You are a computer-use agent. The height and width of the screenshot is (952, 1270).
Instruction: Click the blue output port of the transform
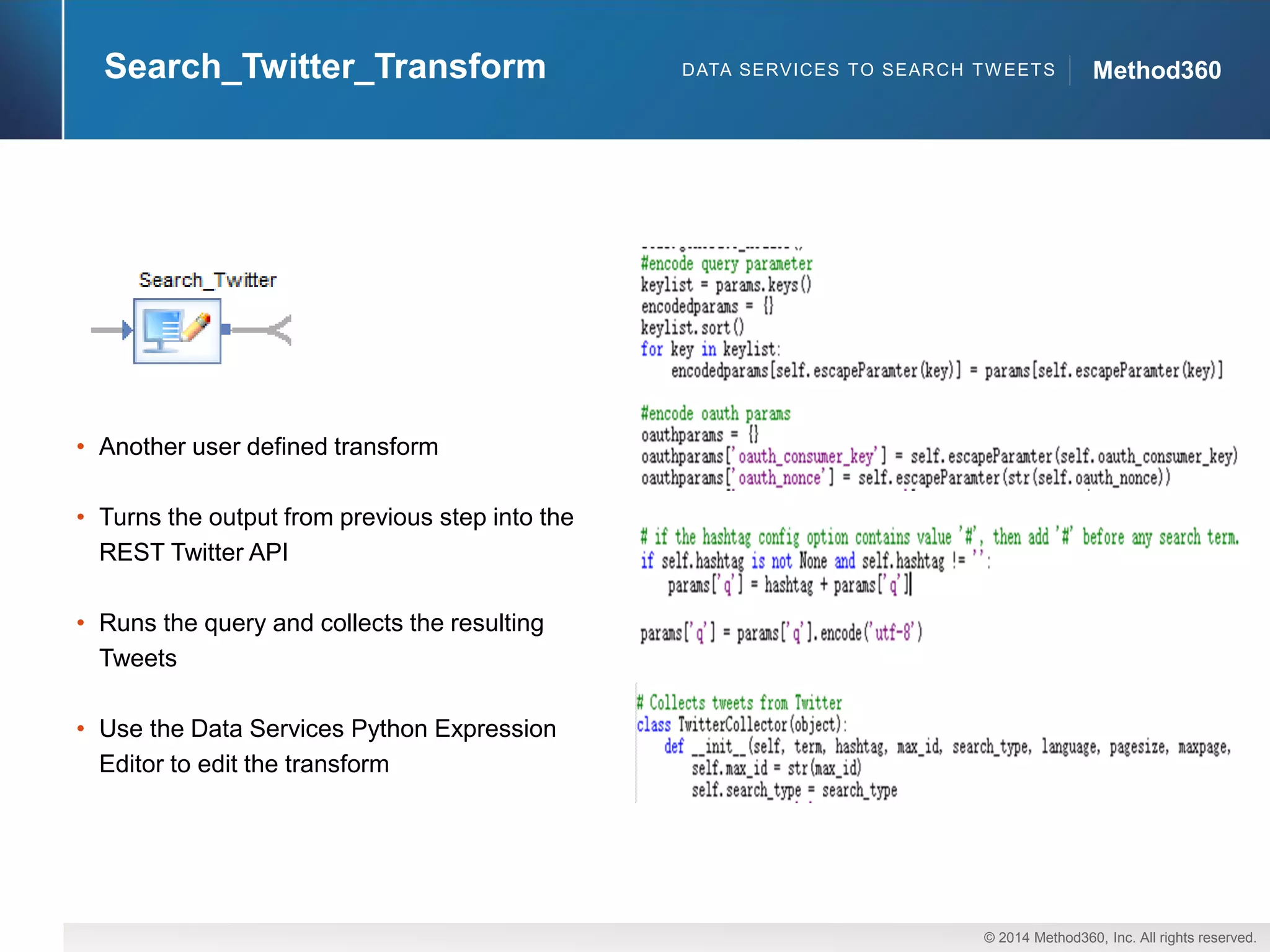[x=226, y=329]
